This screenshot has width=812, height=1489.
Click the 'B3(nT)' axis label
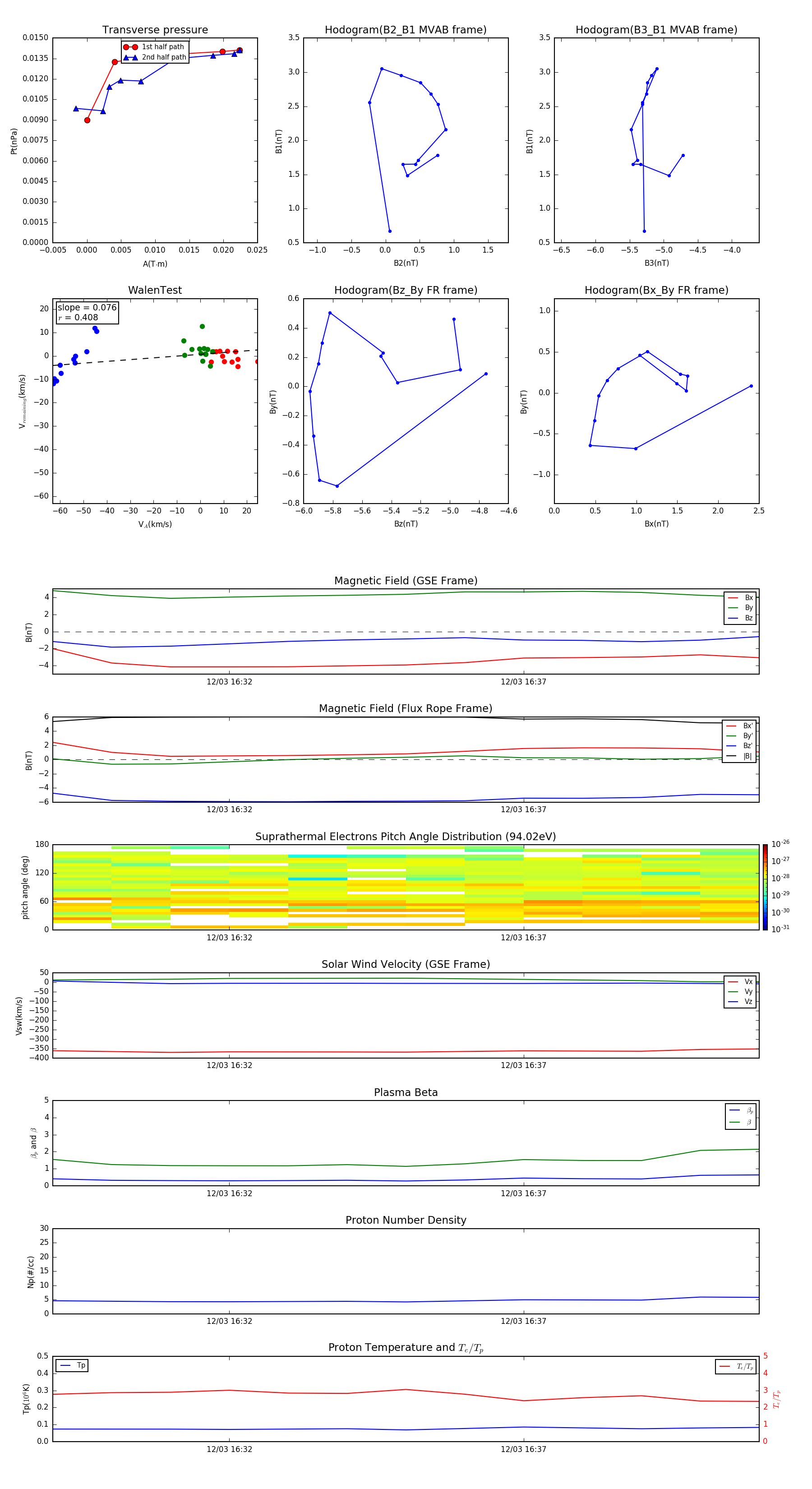[x=656, y=263]
